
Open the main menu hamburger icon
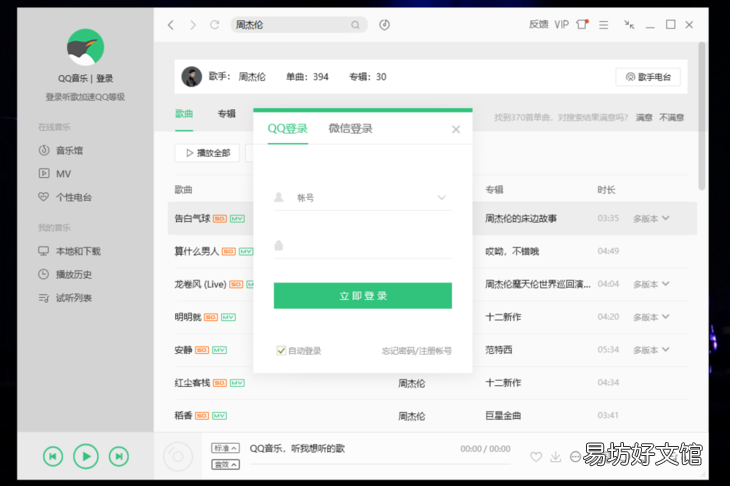click(603, 25)
